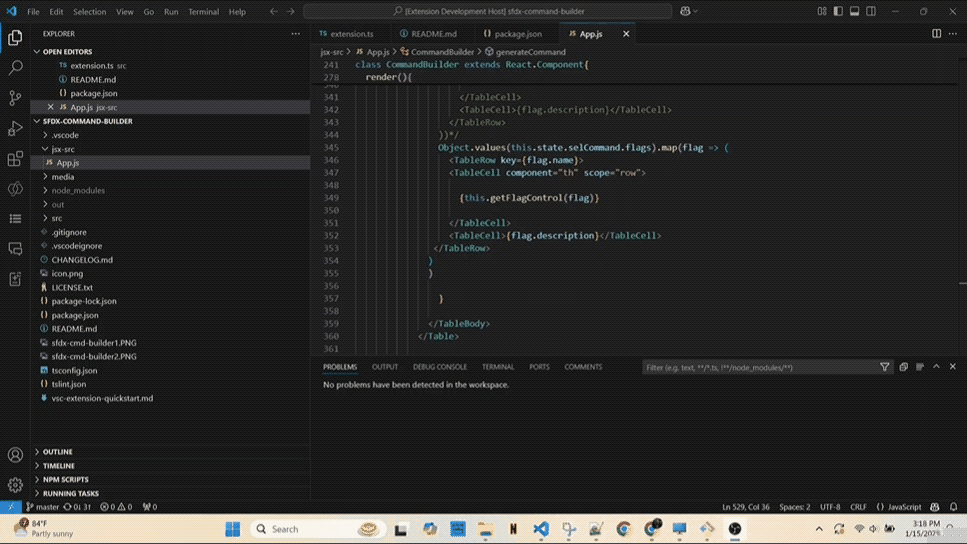Click the Copilot icon in title bar
Viewport: 967px width, 544px height.
point(685,11)
